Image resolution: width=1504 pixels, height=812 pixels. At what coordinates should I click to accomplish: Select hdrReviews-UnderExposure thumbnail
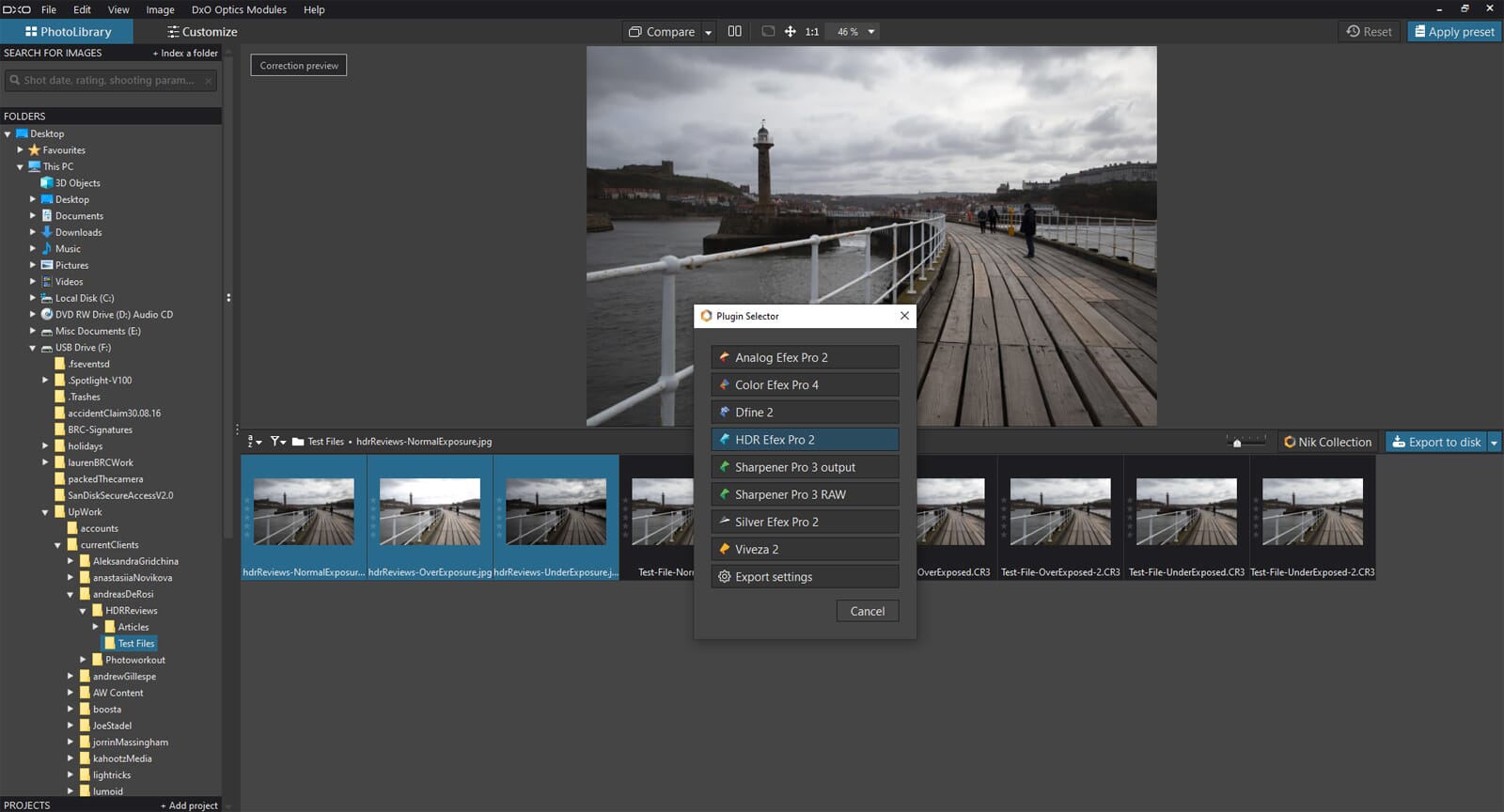[x=556, y=518]
